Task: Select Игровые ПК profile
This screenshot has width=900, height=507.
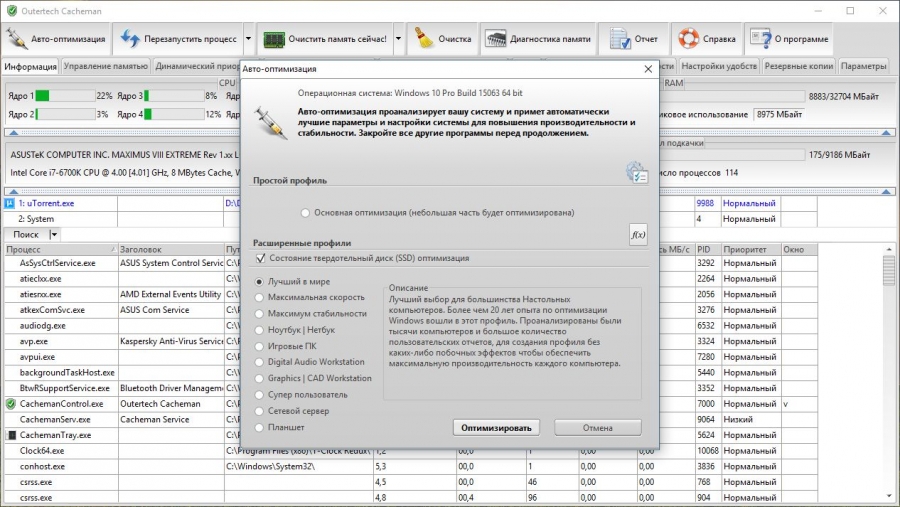Action: pos(259,346)
